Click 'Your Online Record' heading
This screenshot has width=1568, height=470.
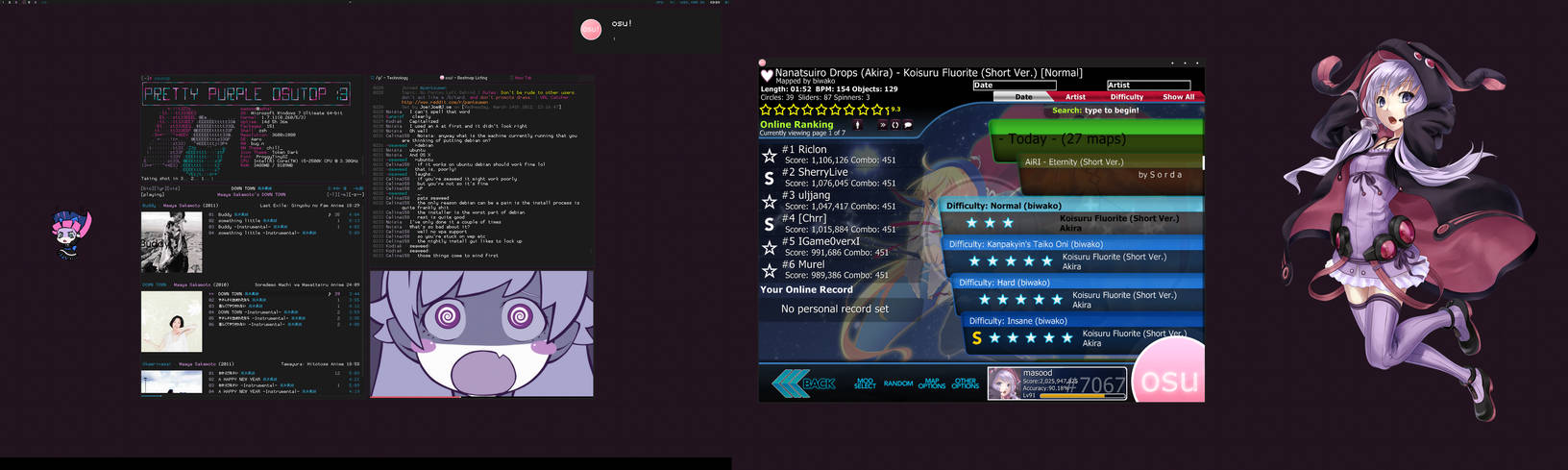point(806,289)
